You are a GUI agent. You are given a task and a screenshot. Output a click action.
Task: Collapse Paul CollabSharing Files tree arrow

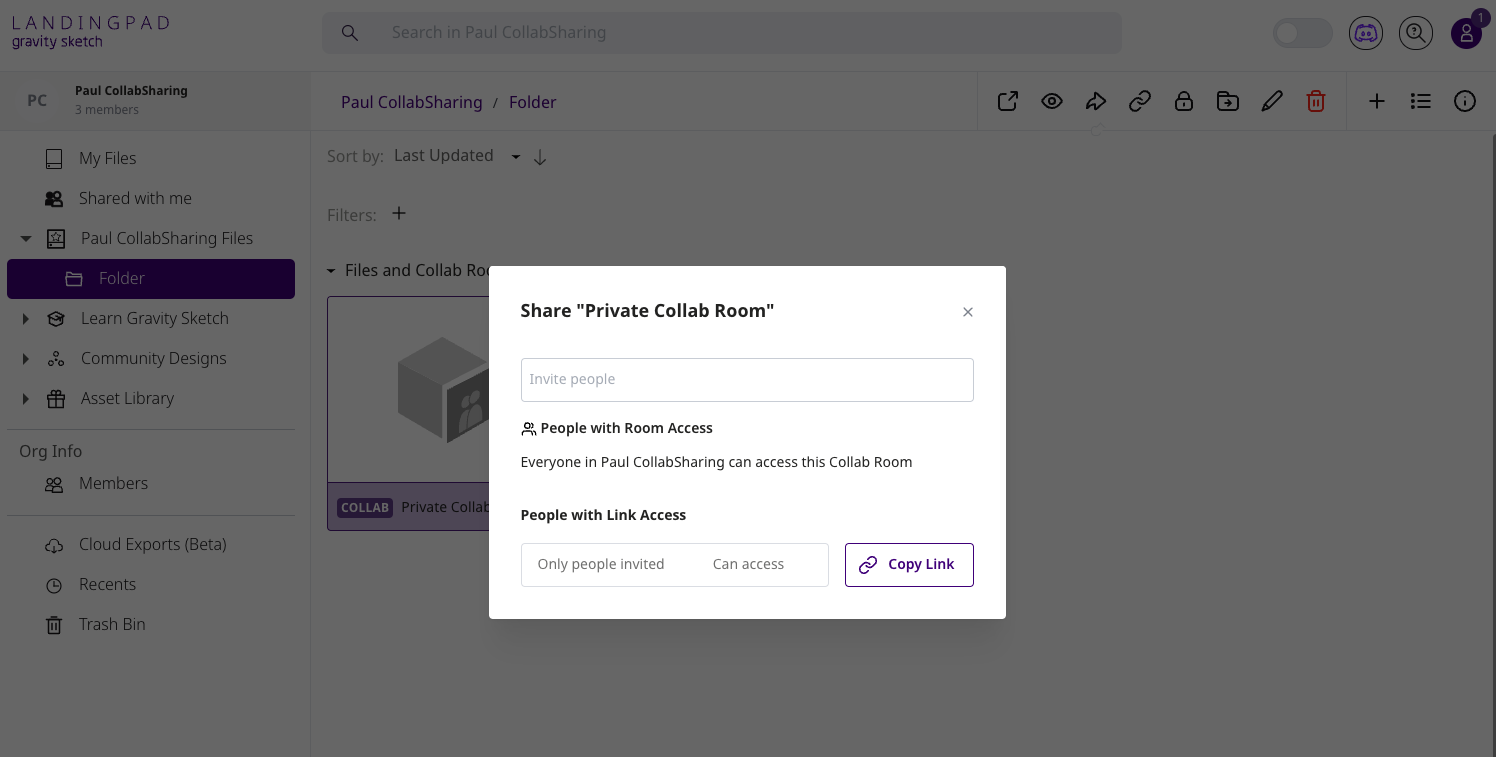26,239
